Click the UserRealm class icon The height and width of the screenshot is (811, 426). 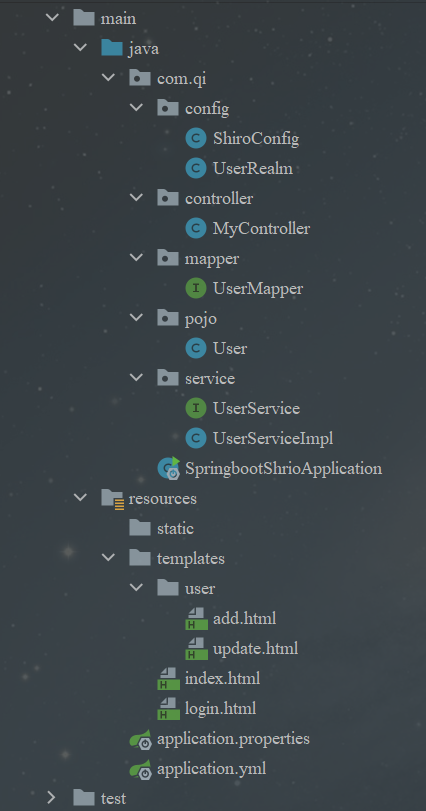pos(195,168)
